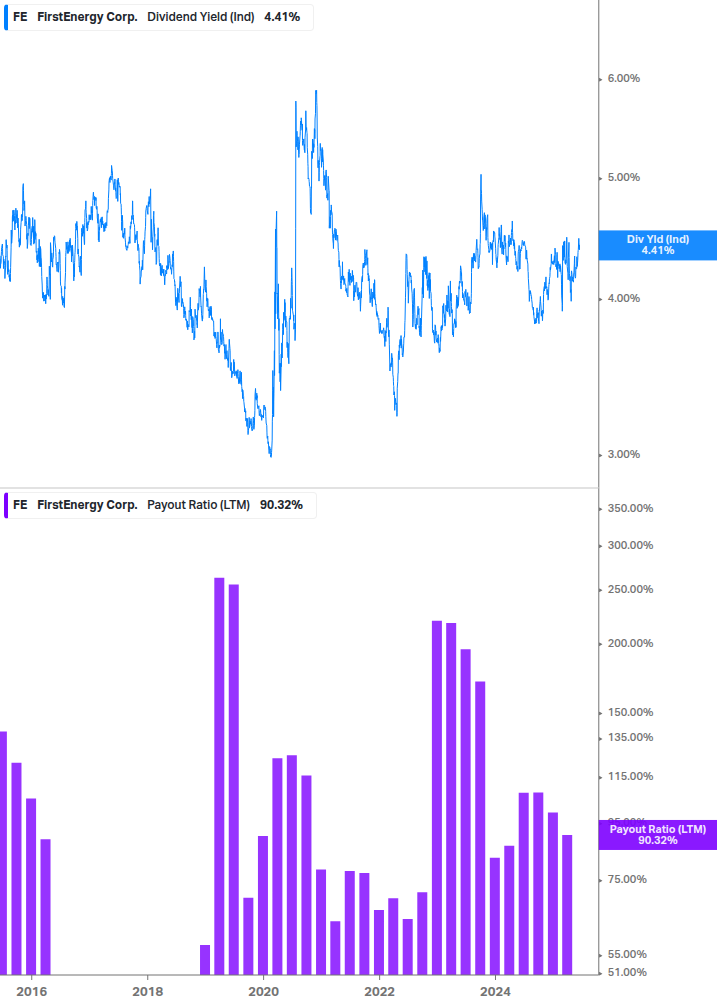Click the 5.00% yield axis label
Screen dimensions: 717x1005
623,178
